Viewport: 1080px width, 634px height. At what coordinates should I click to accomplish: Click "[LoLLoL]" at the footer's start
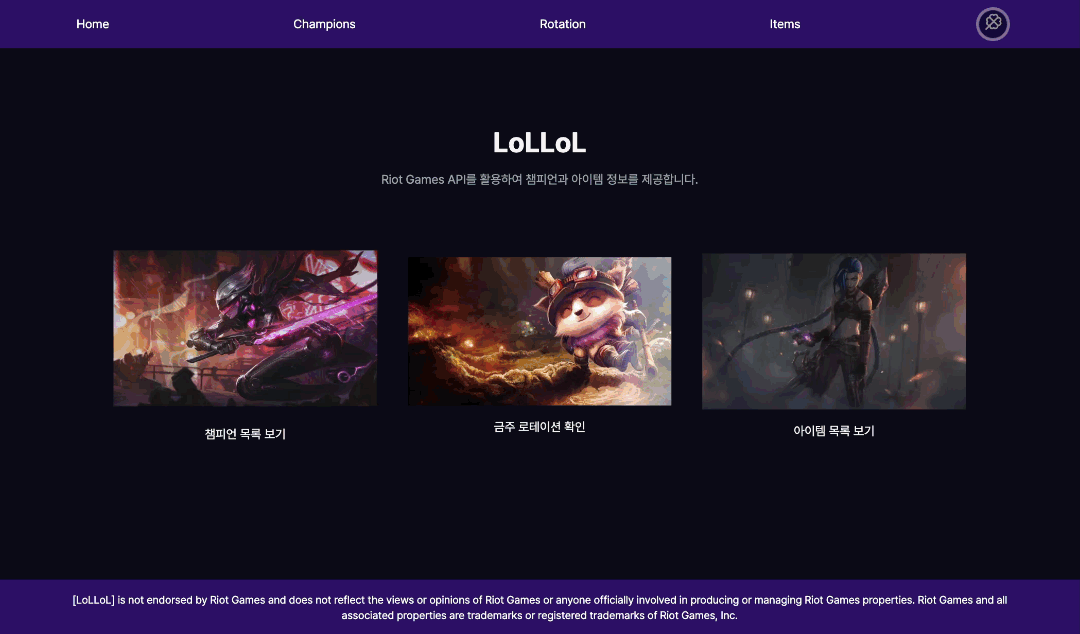(x=93, y=600)
